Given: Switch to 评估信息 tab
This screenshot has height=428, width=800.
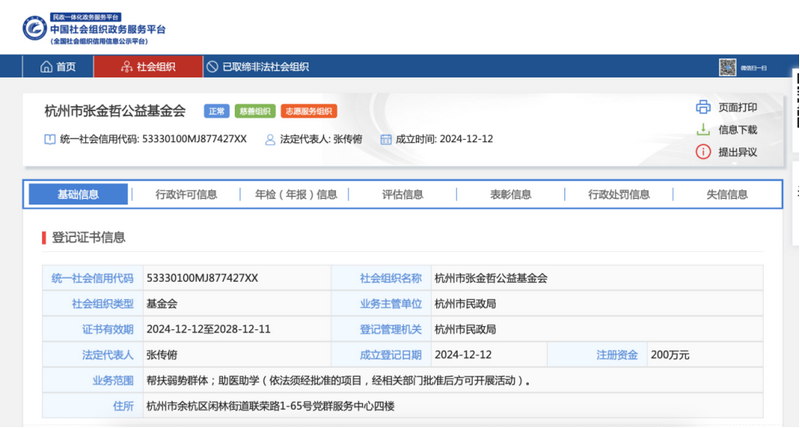Looking at the screenshot, I should (x=403, y=194).
